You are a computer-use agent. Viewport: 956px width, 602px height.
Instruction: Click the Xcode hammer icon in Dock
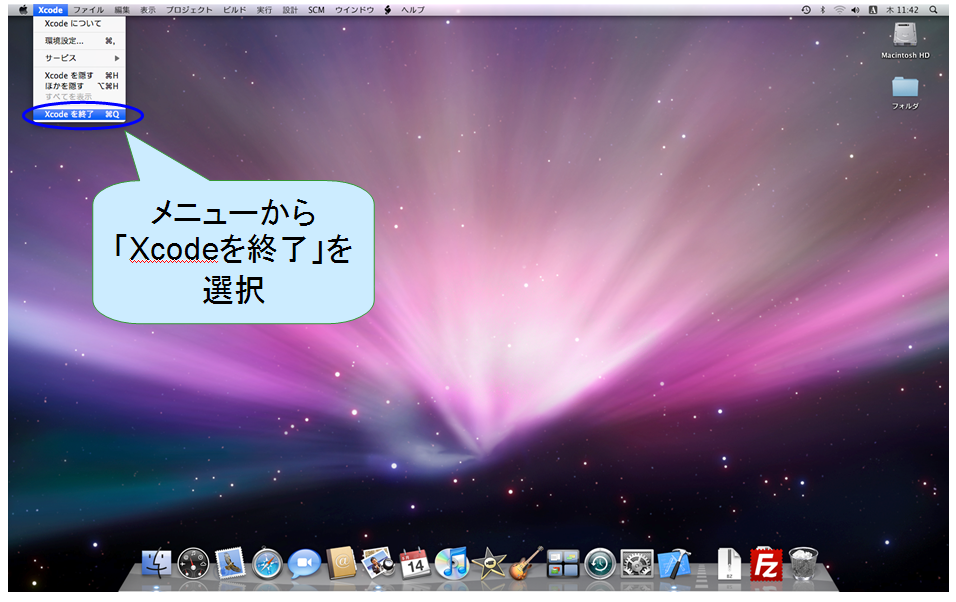click(x=674, y=564)
